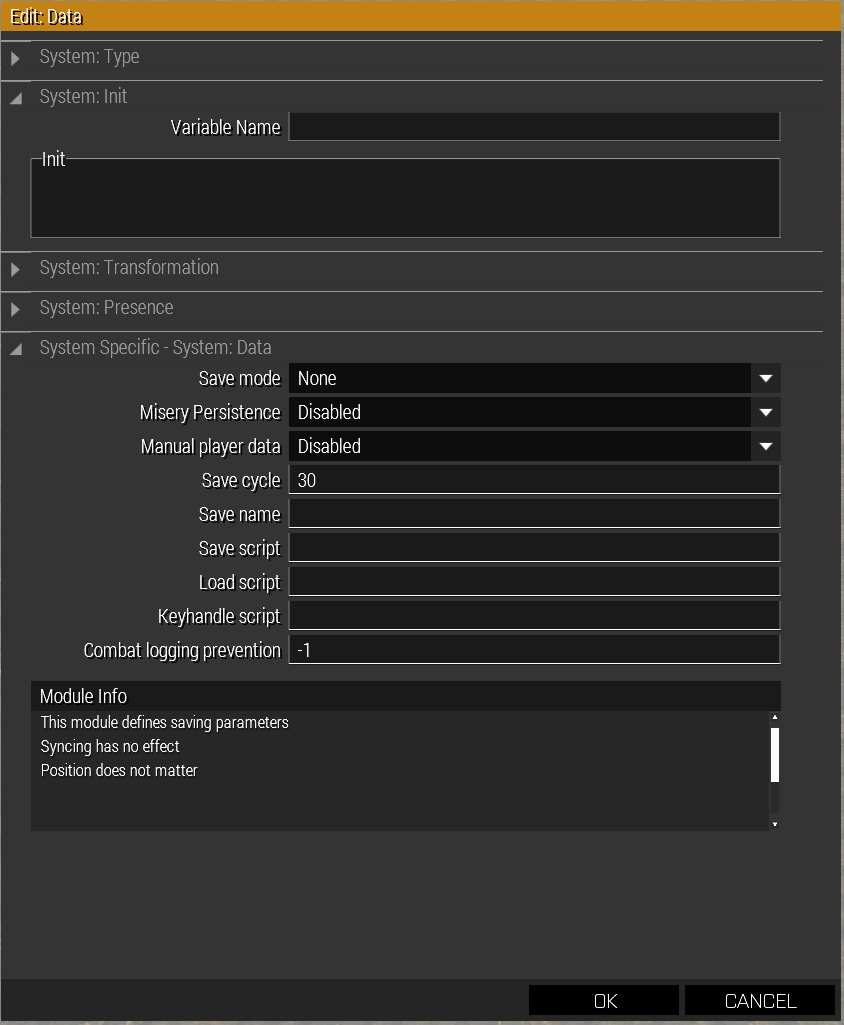
Task: Click the Load script field
Action: click(x=534, y=582)
